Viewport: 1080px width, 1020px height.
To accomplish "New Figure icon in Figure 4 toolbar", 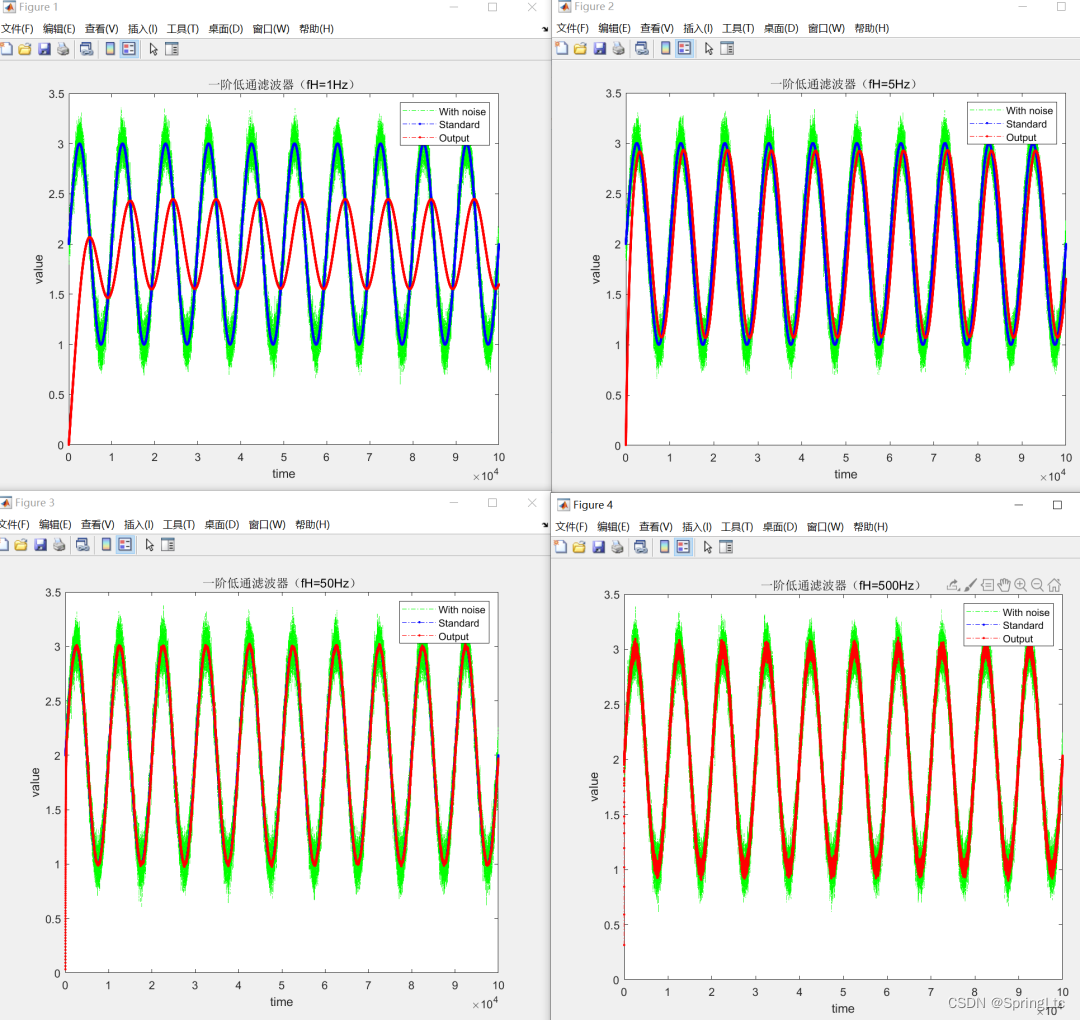I will click(x=561, y=547).
